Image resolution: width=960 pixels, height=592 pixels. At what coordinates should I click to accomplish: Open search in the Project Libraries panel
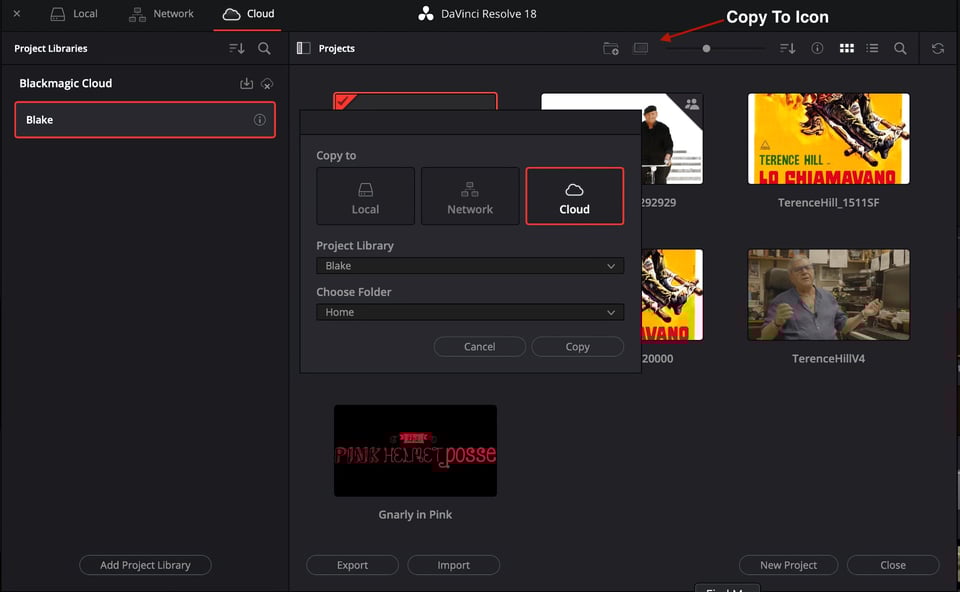coord(264,47)
